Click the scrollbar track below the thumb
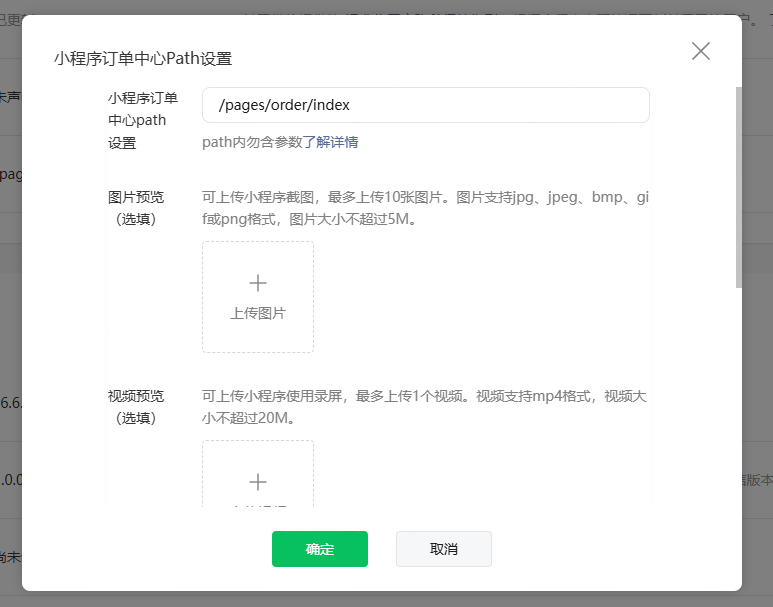 click(x=738, y=400)
